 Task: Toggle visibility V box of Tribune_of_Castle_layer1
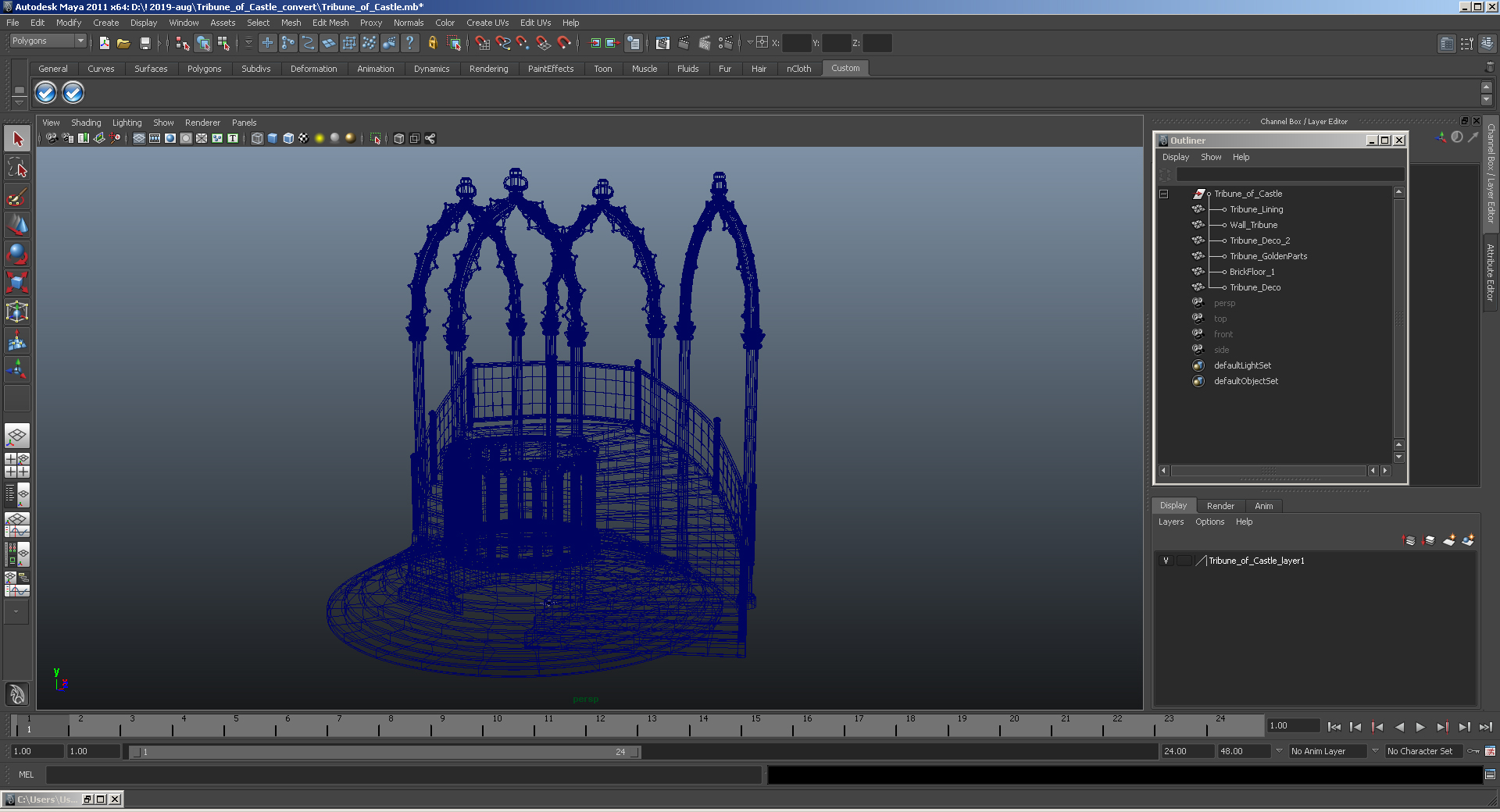(x=1166, y=561)
